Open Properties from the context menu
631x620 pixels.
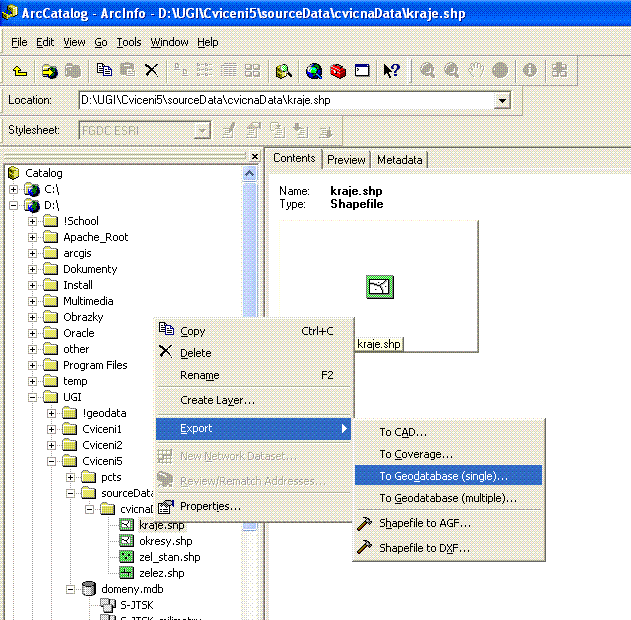254,507
